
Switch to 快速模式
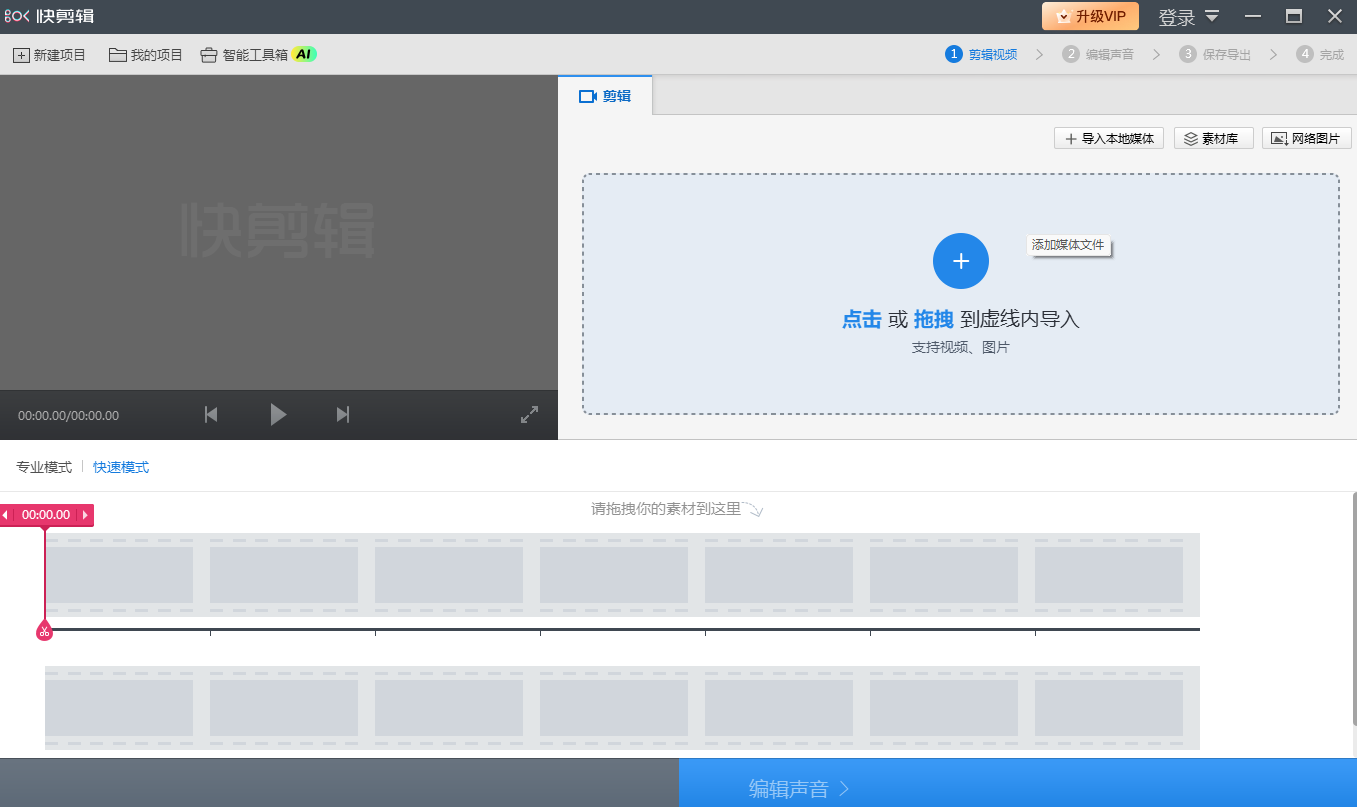(121, 467)
